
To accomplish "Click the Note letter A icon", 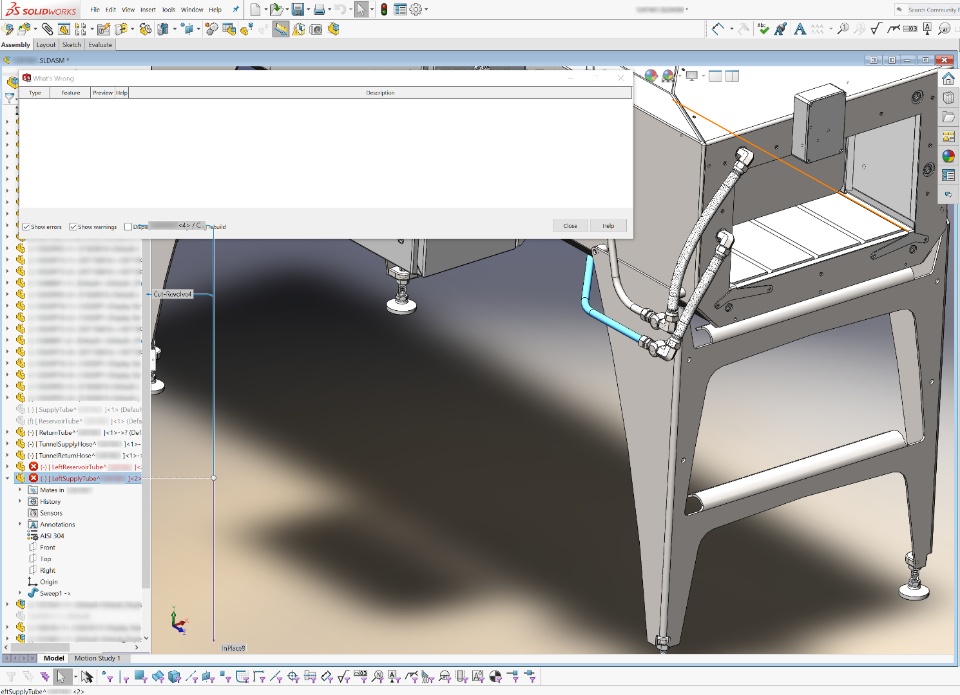I will (x=800, y=28).
